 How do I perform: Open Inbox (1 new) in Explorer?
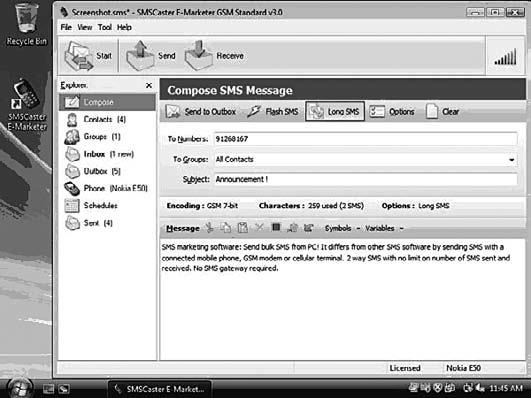click(107, 154)
